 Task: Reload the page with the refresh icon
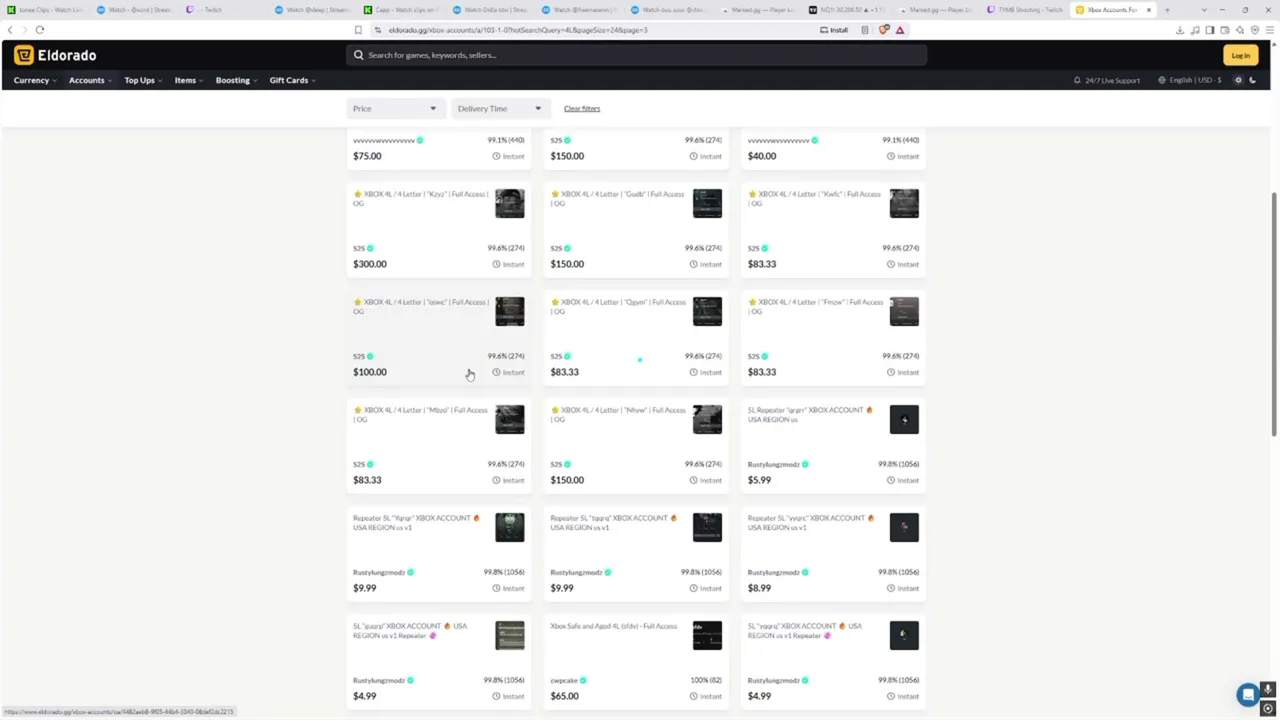(x=40, y=30)
